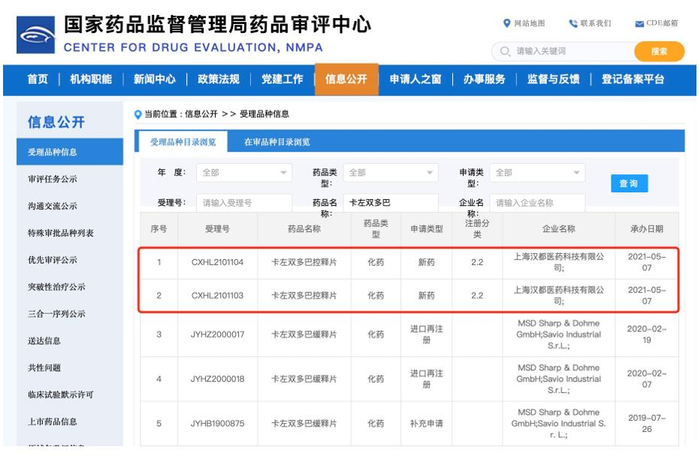Image resolution: width=700 pixels, height=456 pixels.
Task: Open the CDE邮箱 link
Action: coord(662,23)
